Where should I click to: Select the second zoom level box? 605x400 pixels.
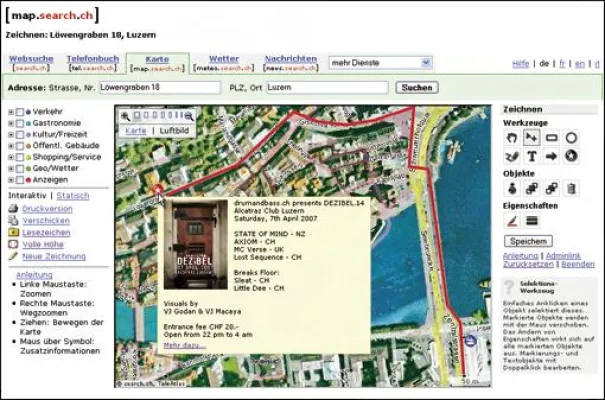click(x=146, y=115)
